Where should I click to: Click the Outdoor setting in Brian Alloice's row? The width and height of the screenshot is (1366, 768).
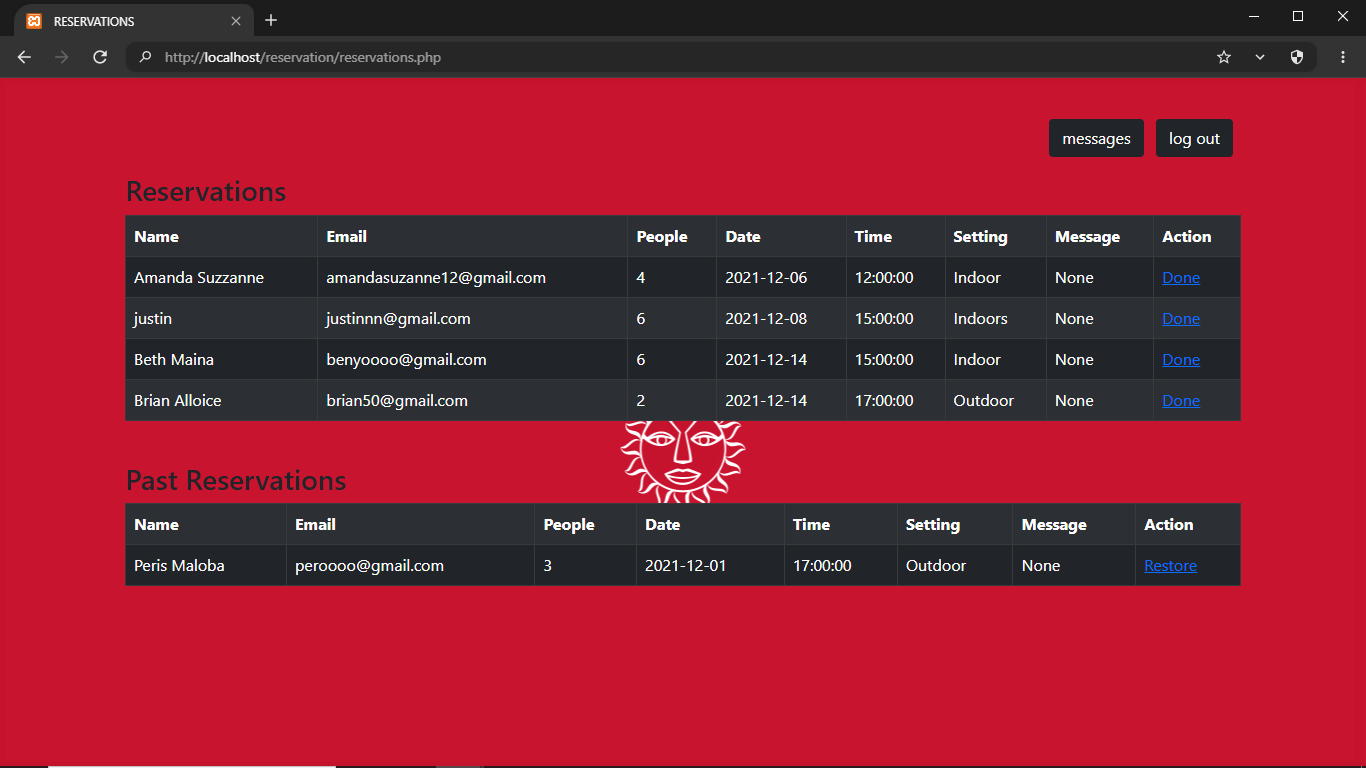[x=983, y=401]
